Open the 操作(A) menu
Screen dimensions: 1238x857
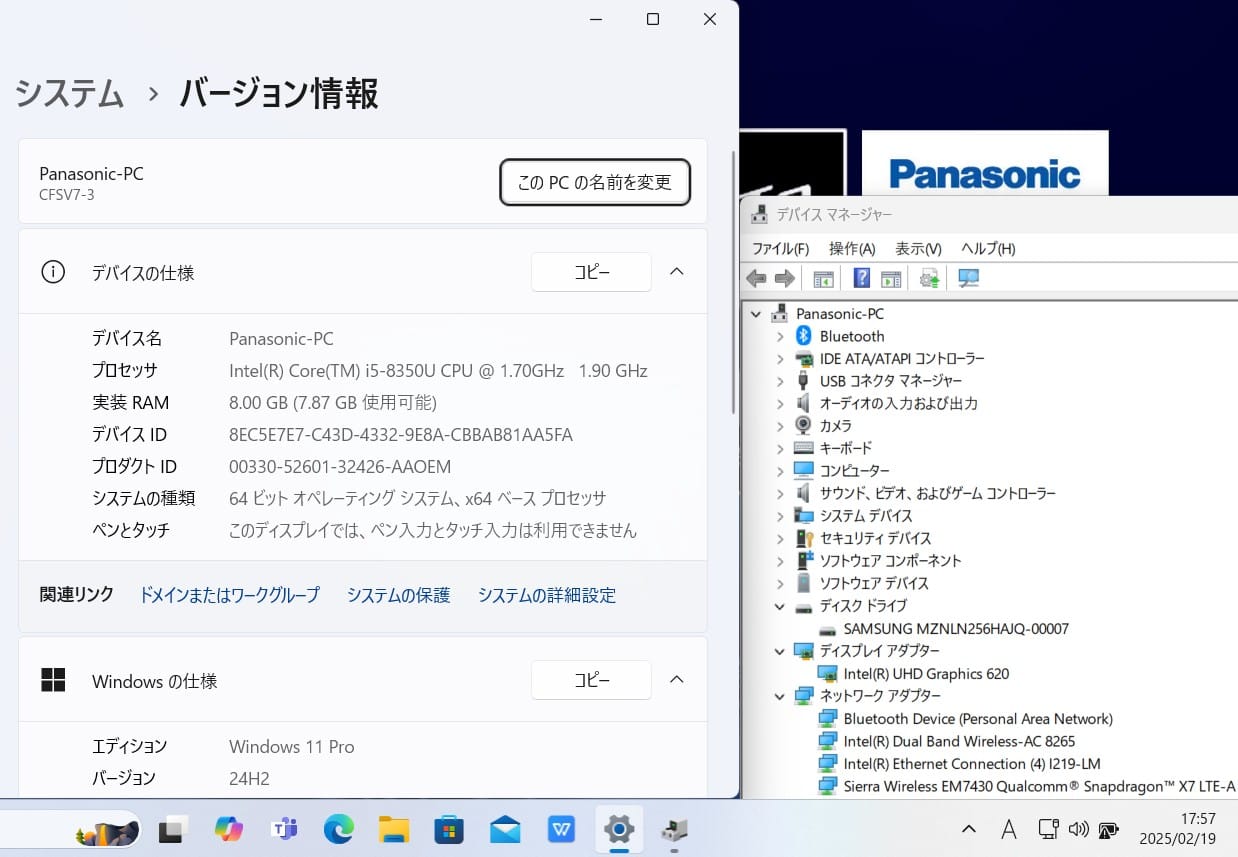851,248
